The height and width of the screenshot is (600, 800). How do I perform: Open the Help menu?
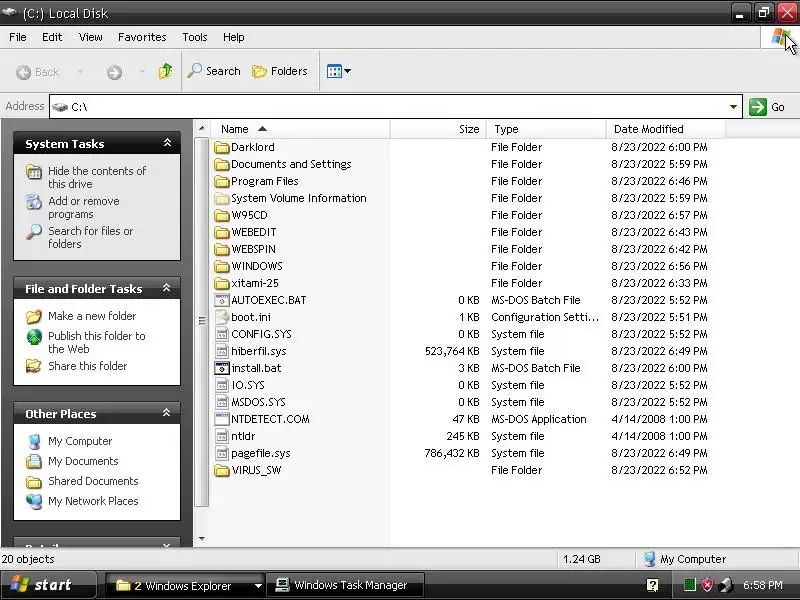tap(234, 37)
